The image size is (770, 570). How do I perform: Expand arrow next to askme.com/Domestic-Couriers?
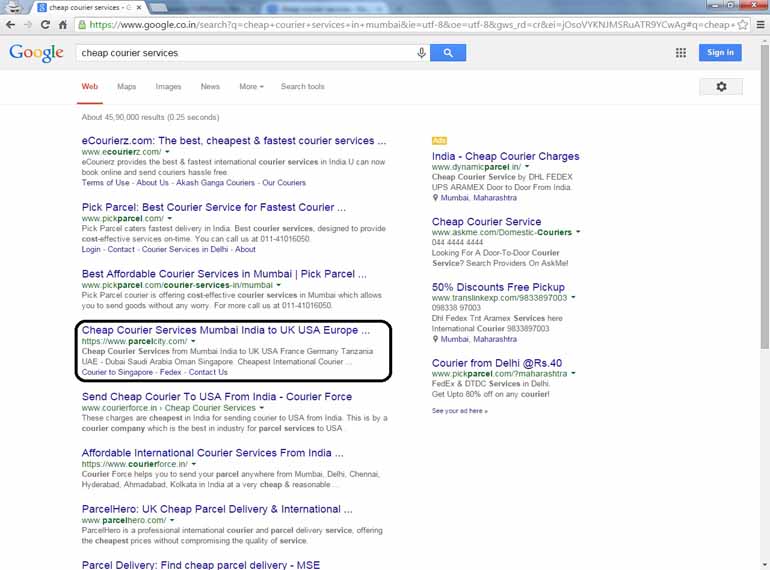click(578, 232)
